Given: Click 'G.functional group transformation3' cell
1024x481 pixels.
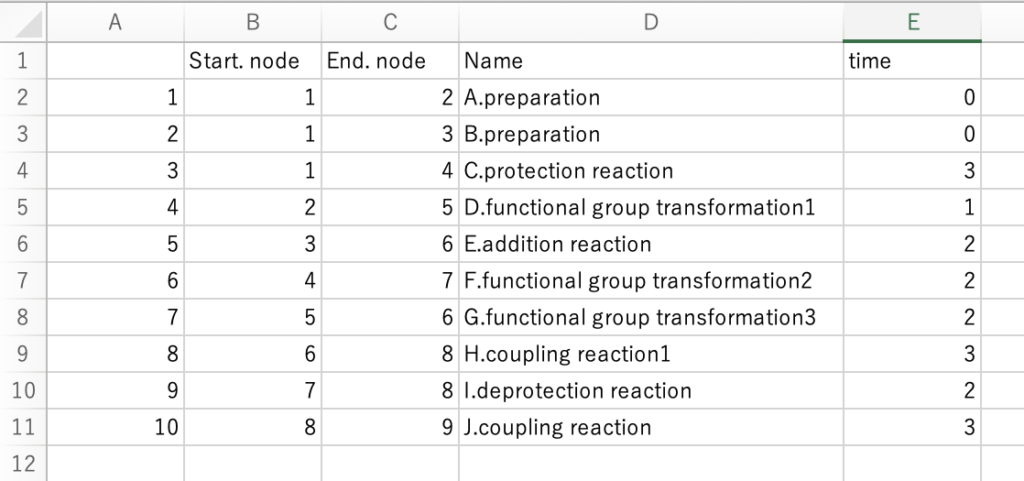Looking at the screenshot, I should tap(650, 318).
